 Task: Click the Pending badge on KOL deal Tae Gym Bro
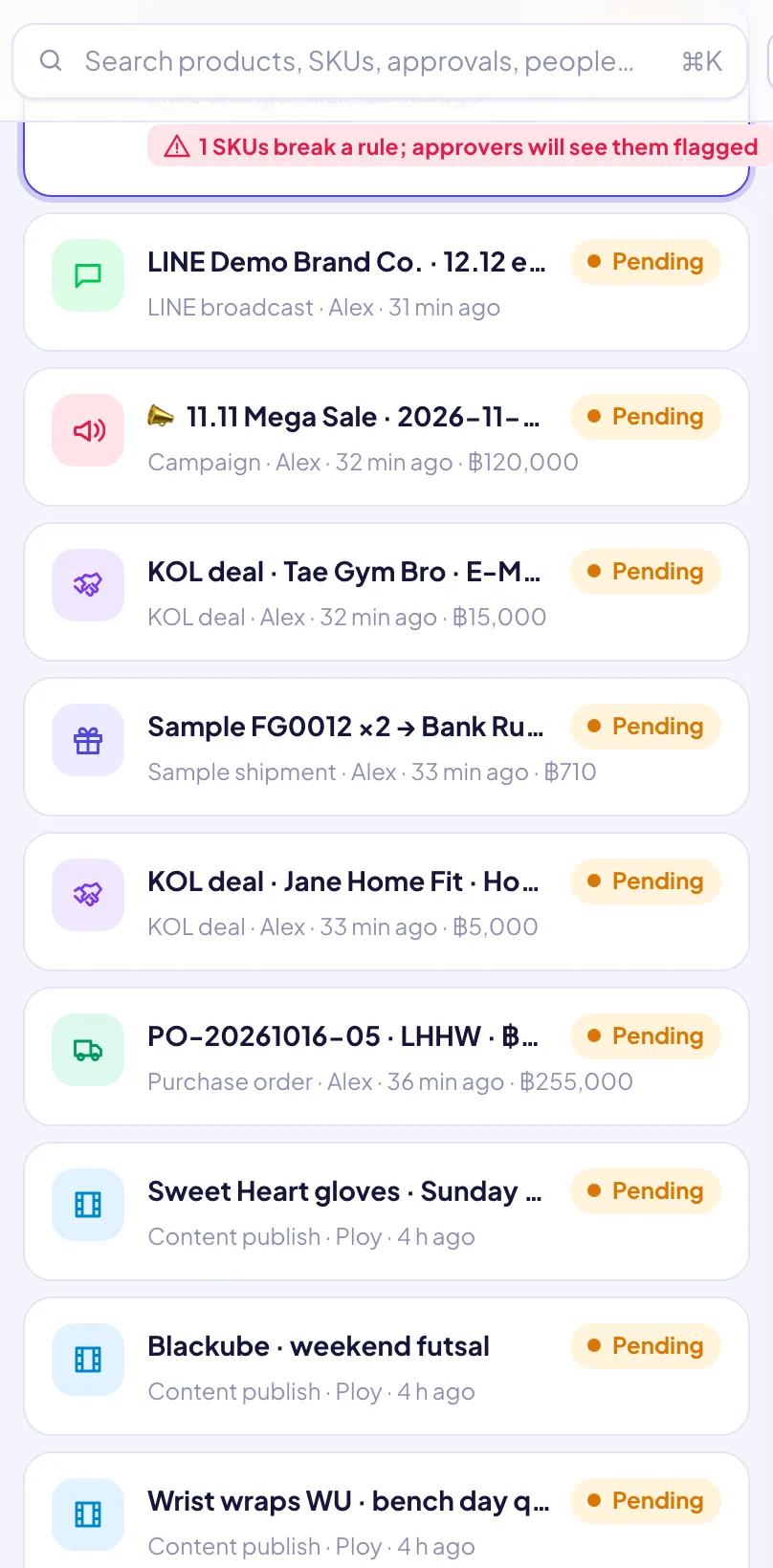(x=645, y=572)
